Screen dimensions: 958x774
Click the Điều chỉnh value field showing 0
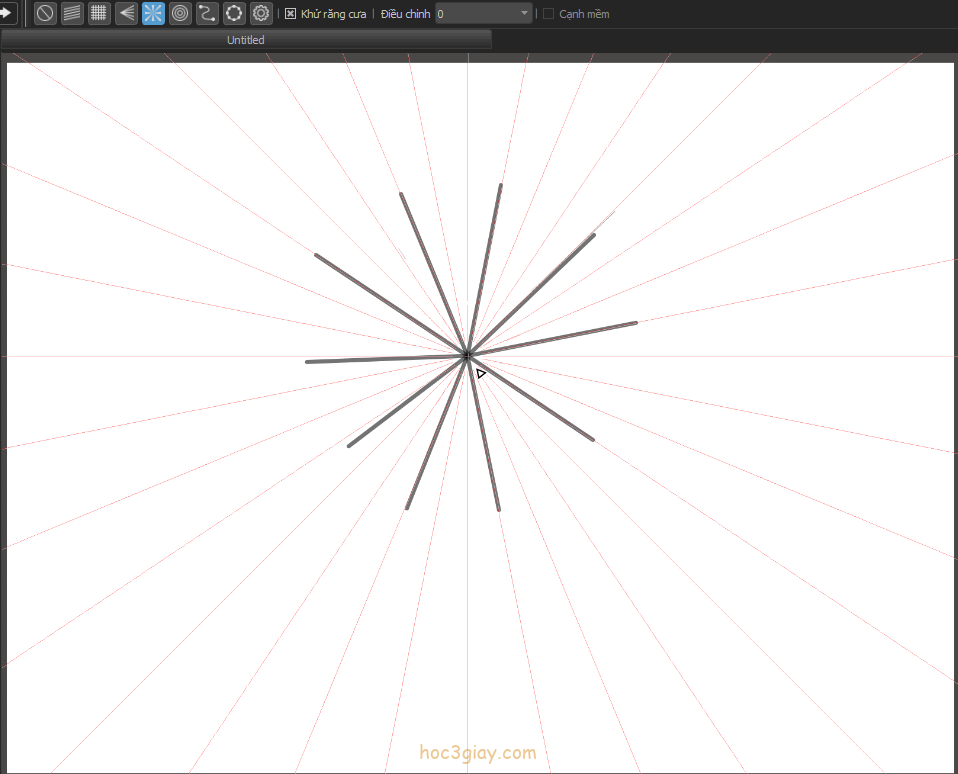pos(475,14)
